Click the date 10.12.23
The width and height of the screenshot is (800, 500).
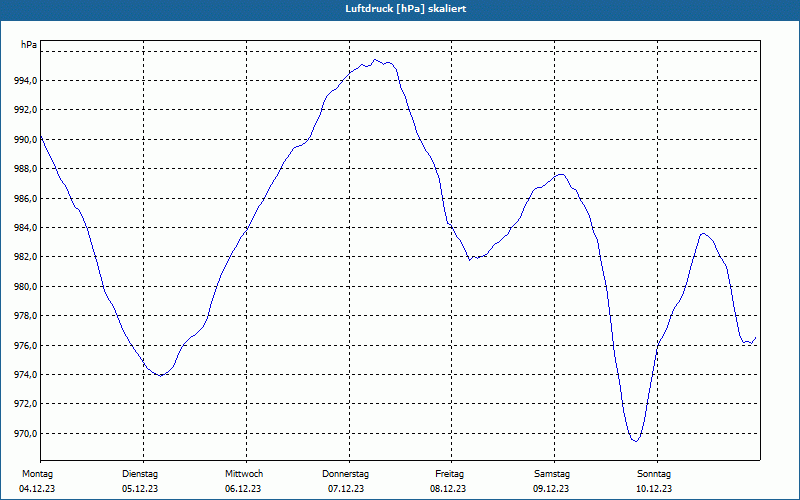click(x=654, y=489)
